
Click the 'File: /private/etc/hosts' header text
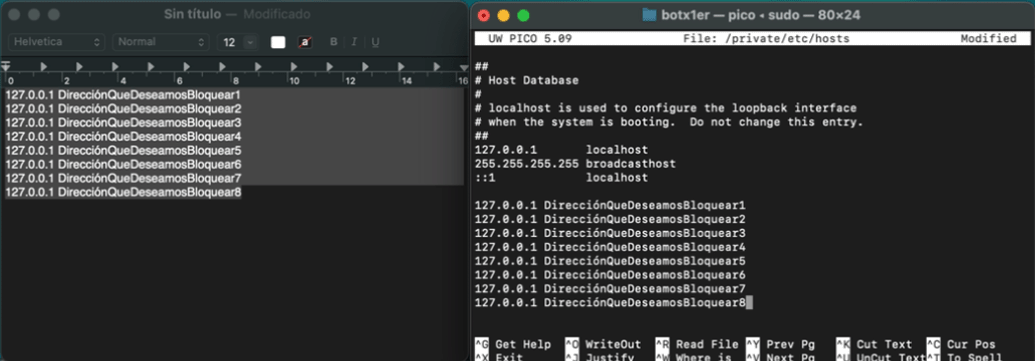coord(766,39)
